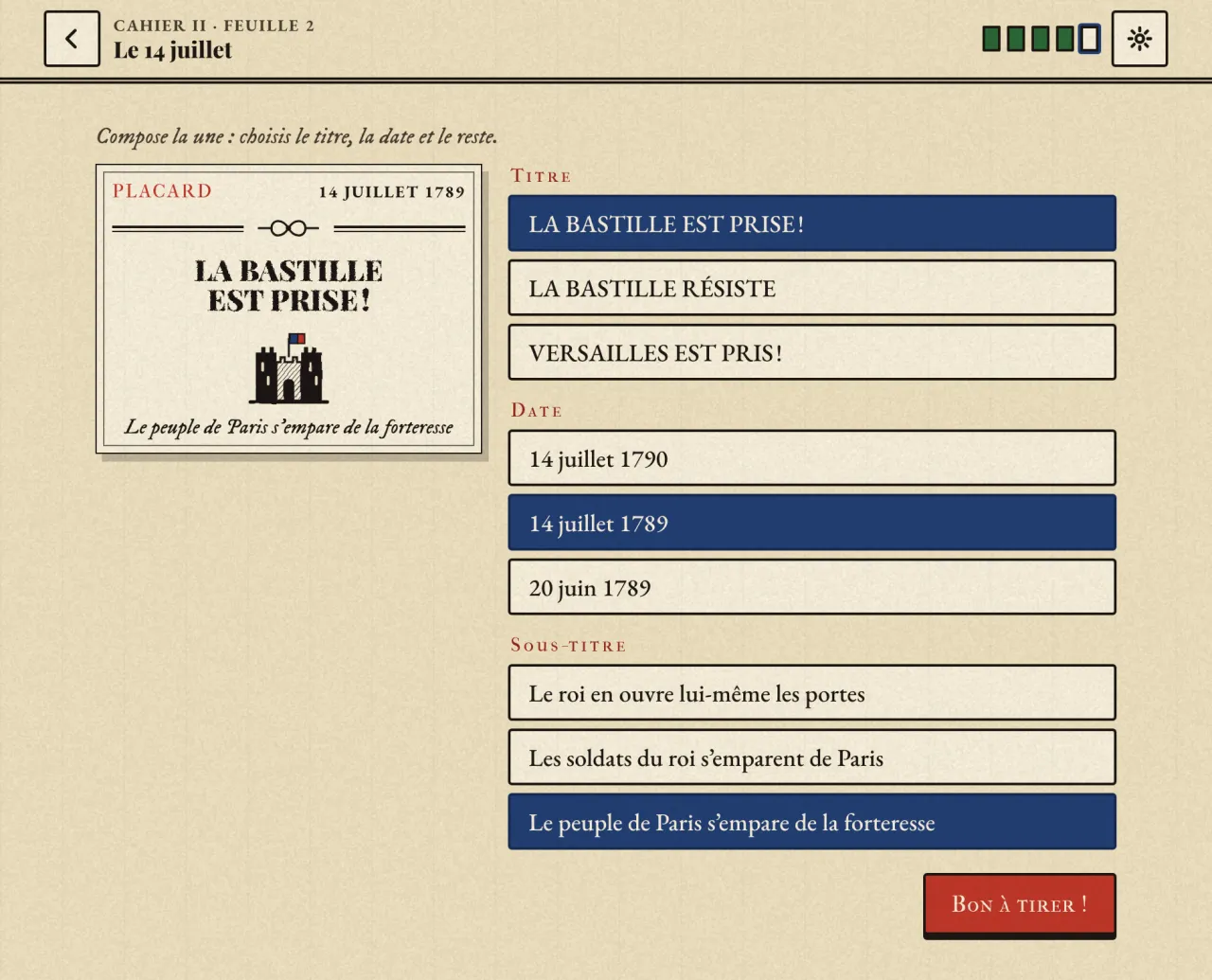Select date option '14 juillet 1790'
Screen dimensions: 1212x980
coord(811,458)
